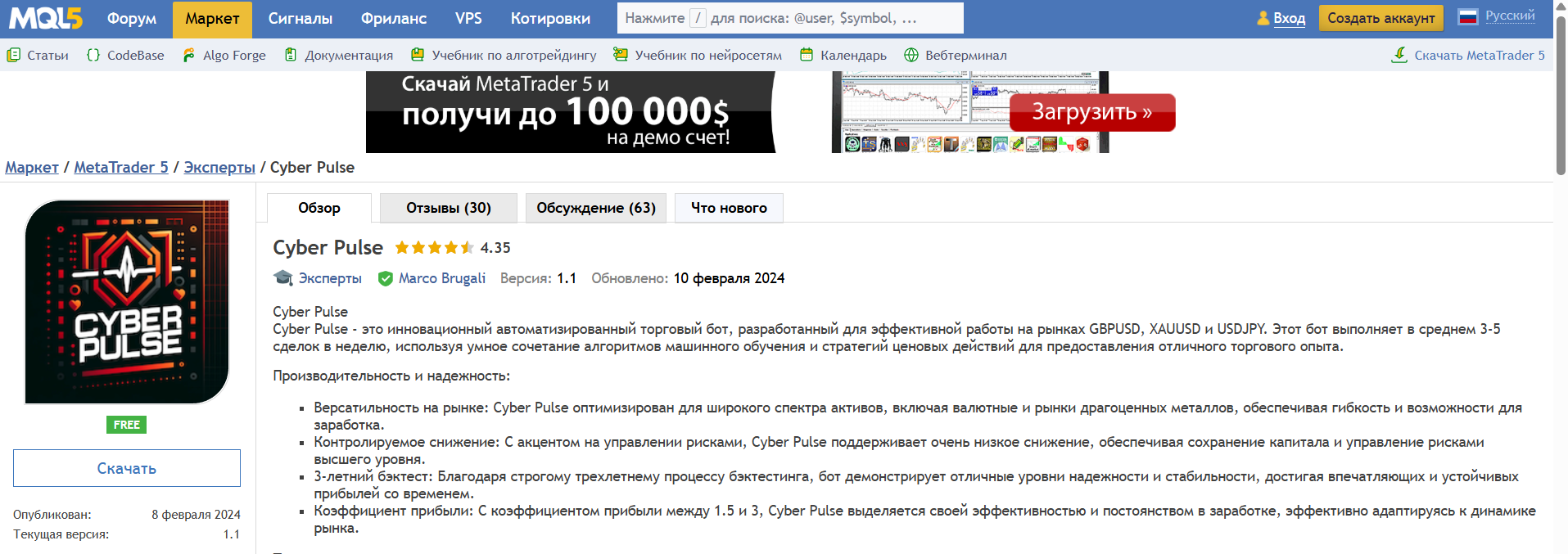Go to the Фриланс section
Image resolution: width=1568 pixels, height=554 pixels.
(394, 18)
